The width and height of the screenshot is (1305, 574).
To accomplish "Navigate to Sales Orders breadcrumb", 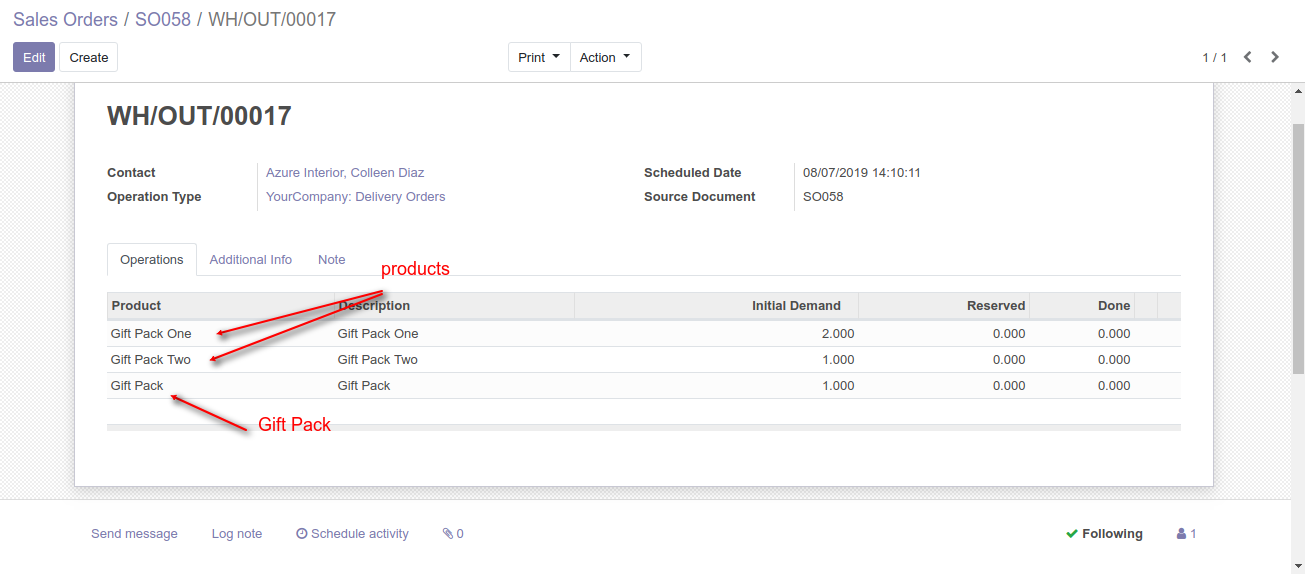I will (65, 19).
